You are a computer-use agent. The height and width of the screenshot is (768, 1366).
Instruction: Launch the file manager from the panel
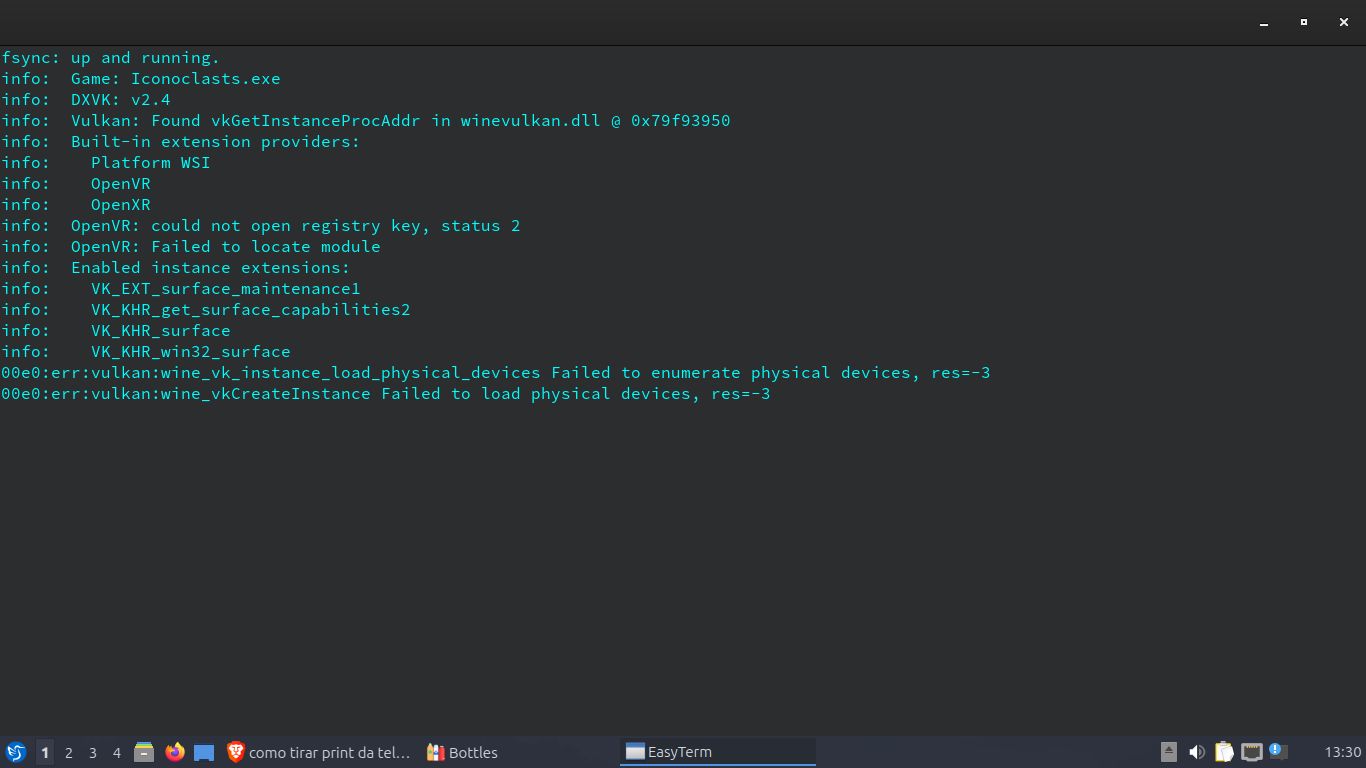click(x=144, y=752)
